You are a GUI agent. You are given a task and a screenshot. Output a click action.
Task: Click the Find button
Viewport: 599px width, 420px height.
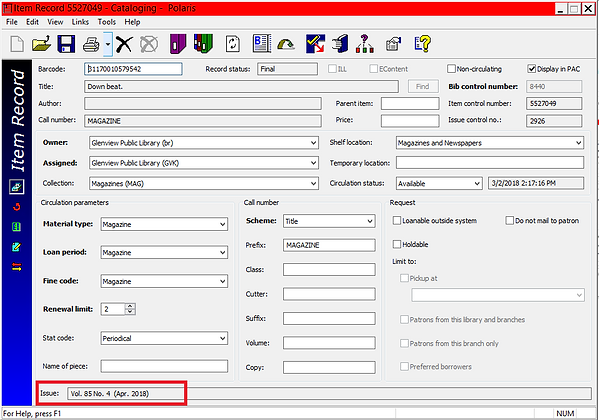tap(423, 86)
